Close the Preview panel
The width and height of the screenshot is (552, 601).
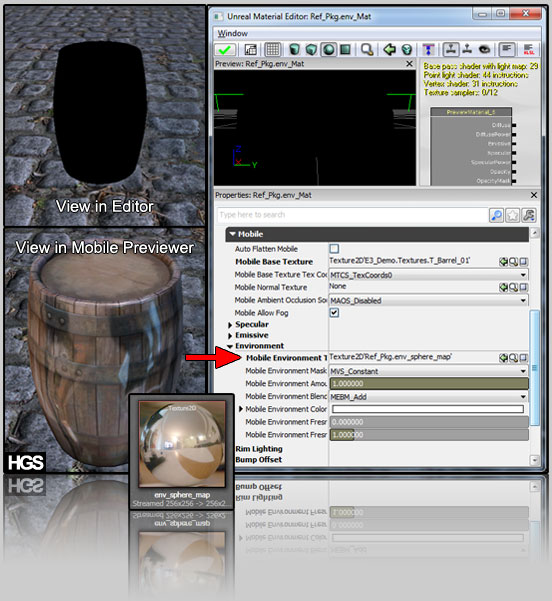[409, 64]
